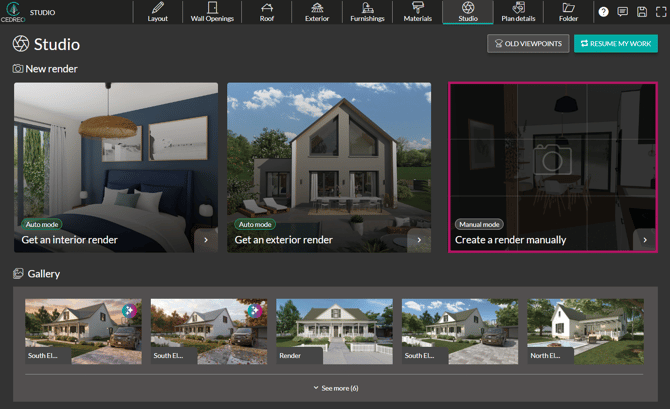Open the North El... gallery thumbnail
The width and height of the screenshot is (670, 409).
[585, 331]
